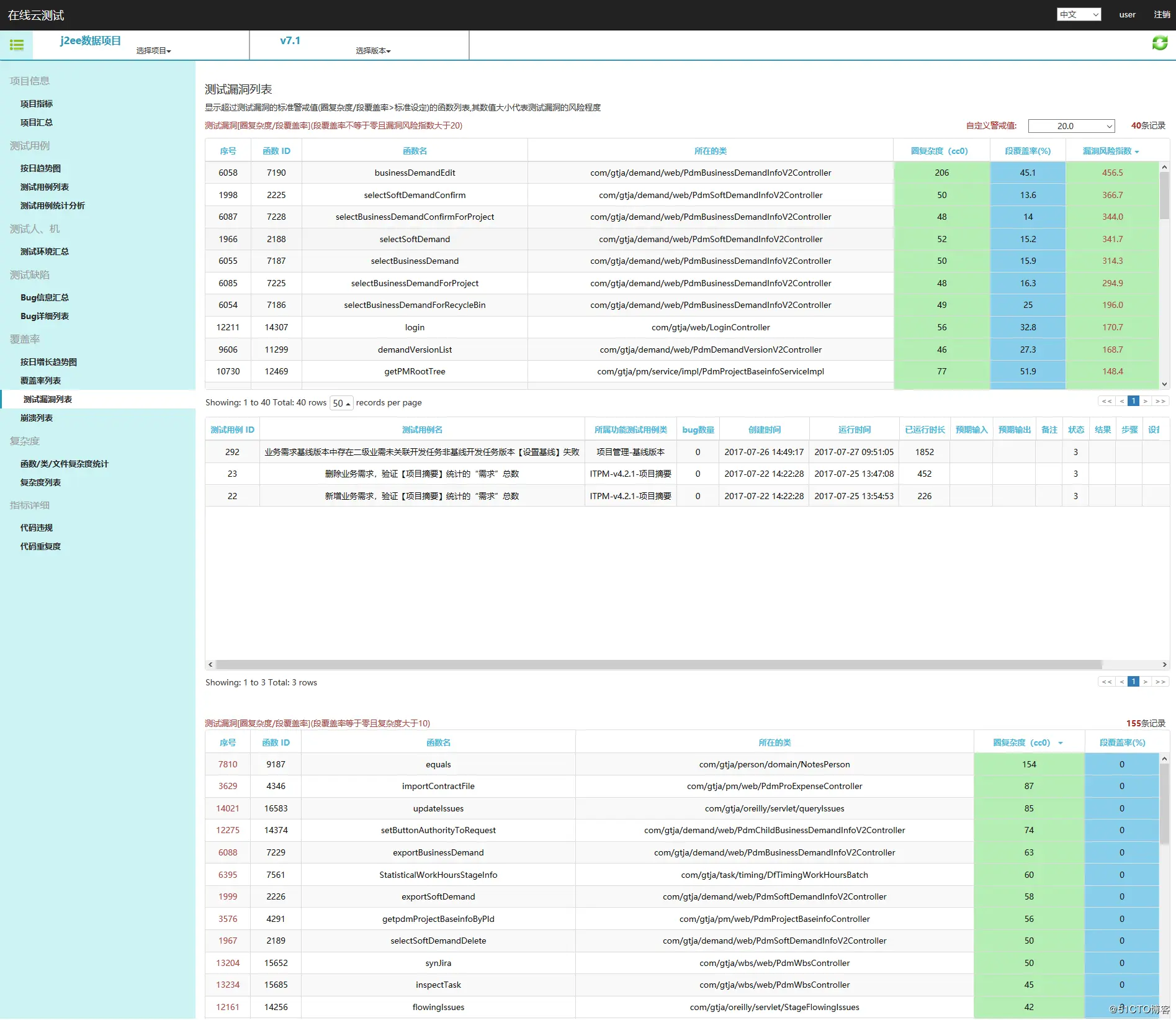The height and width of the screenshot is (1020, 1176).
Task: Click left arrow of horizontal scrollbar
Action: (211, 664)
